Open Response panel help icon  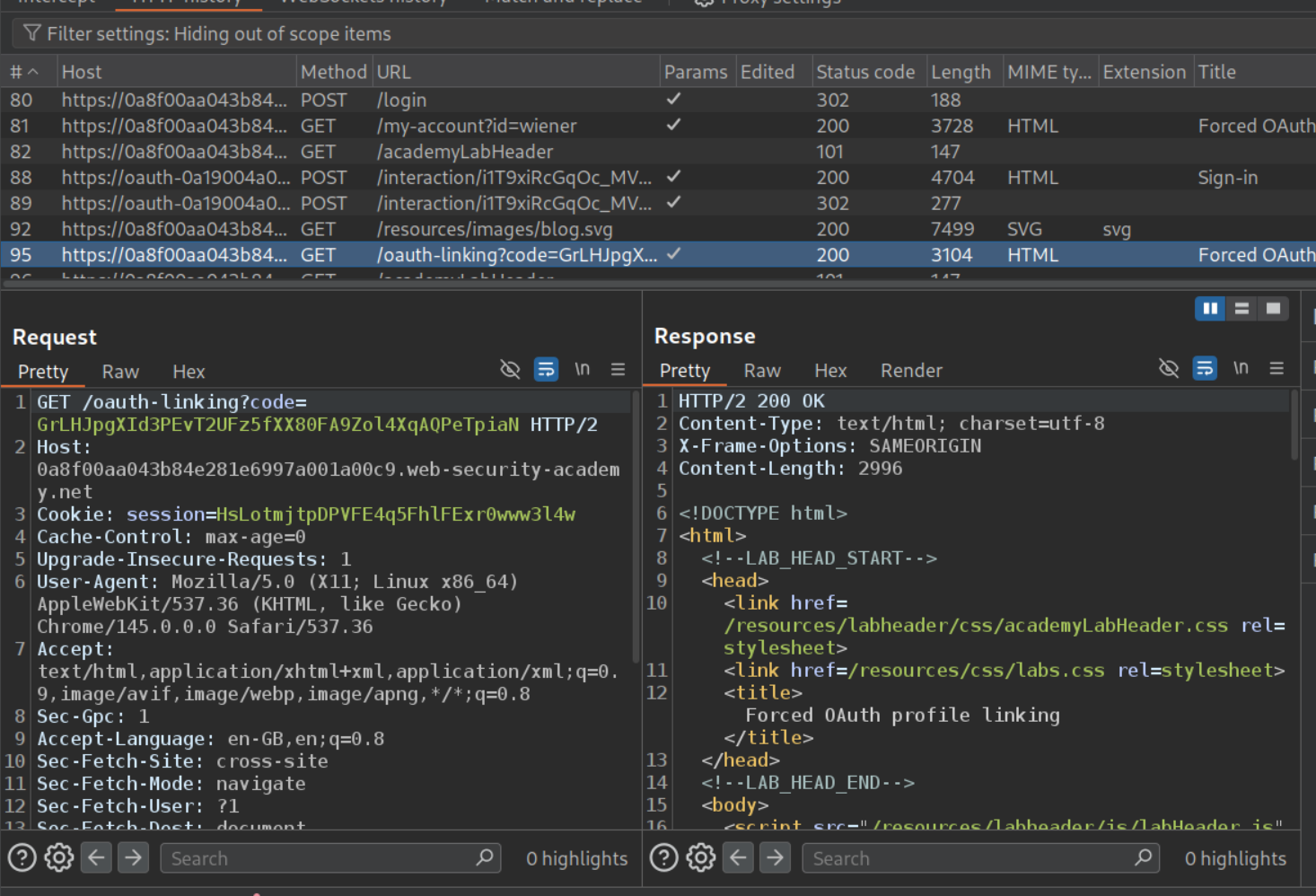coord(663,858)
